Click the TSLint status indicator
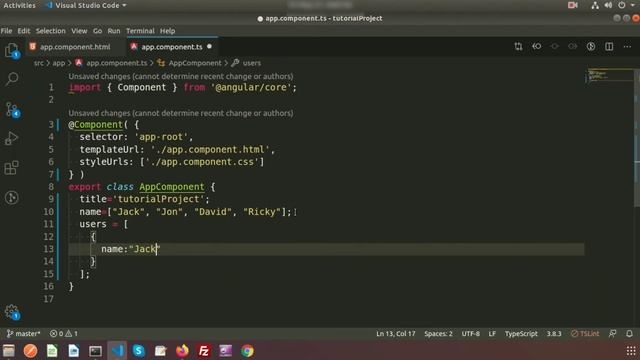The height and width of the screenshot is (360, 640). 585,333
